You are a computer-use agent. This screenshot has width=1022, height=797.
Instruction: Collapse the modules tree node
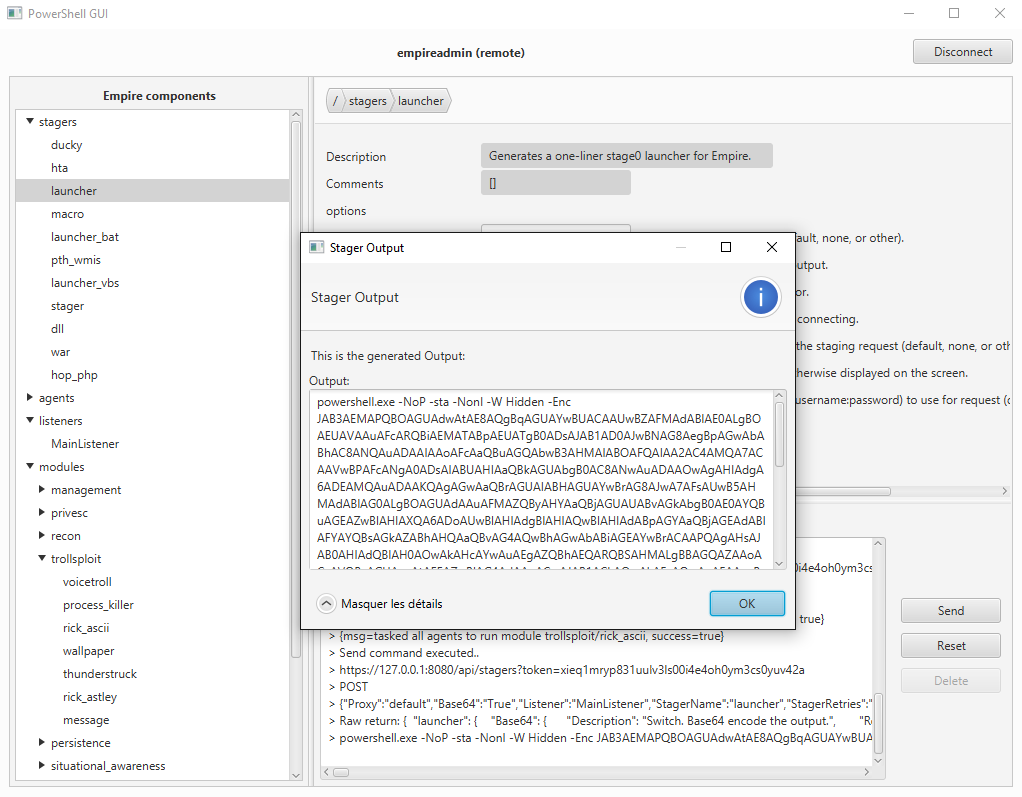30,466
